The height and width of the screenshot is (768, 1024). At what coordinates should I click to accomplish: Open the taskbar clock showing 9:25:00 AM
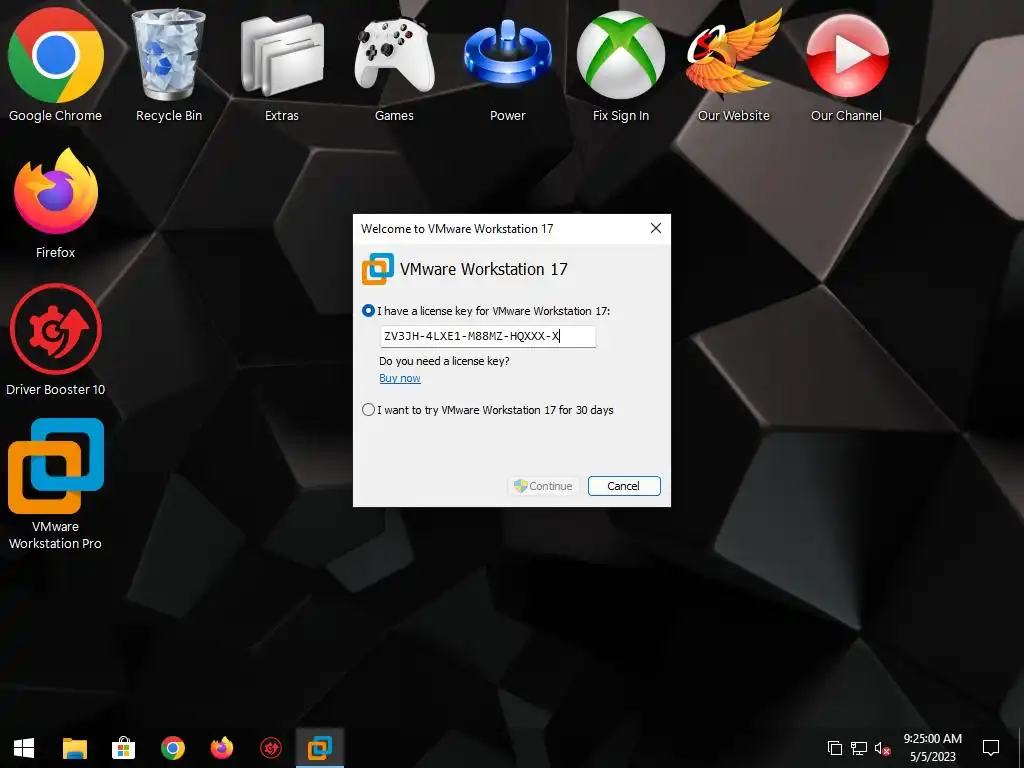point(933,748)
